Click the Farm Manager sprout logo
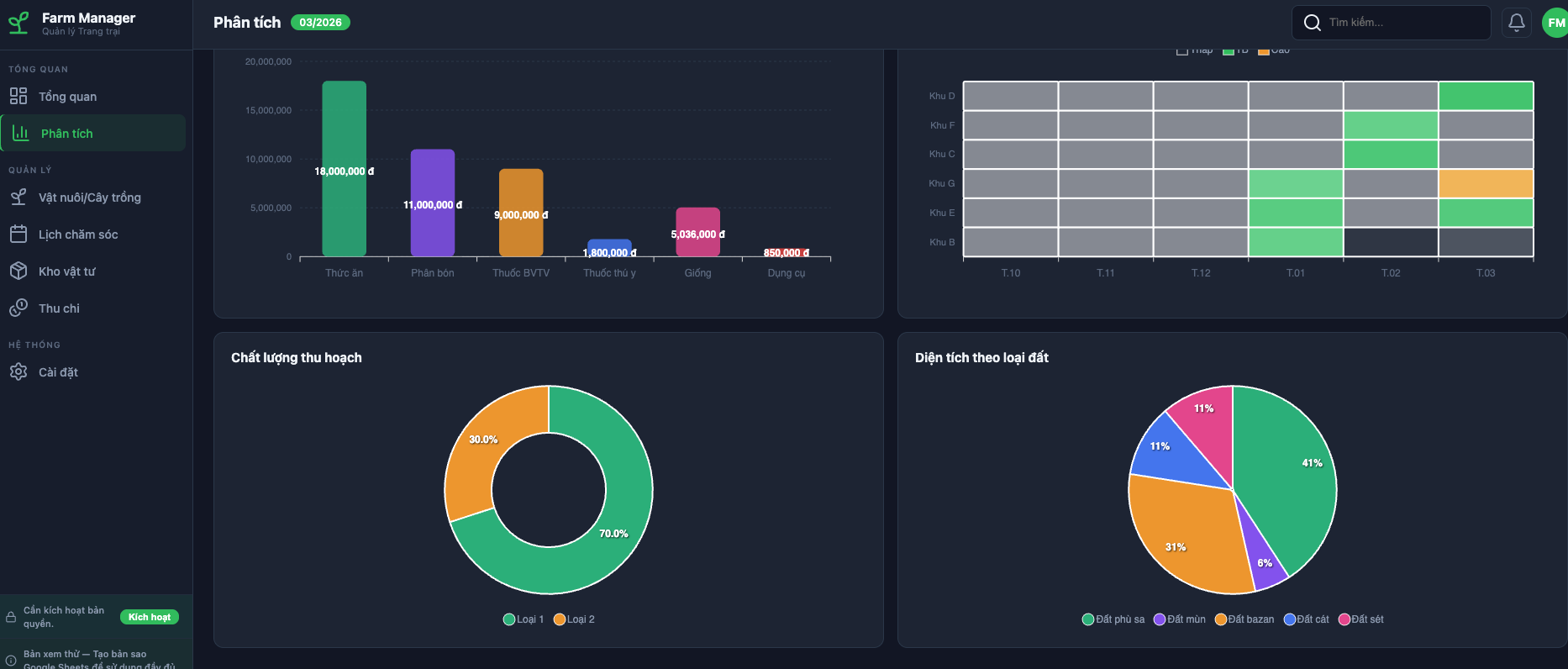This screenshot has width=1568, height=669. (18, 23)
